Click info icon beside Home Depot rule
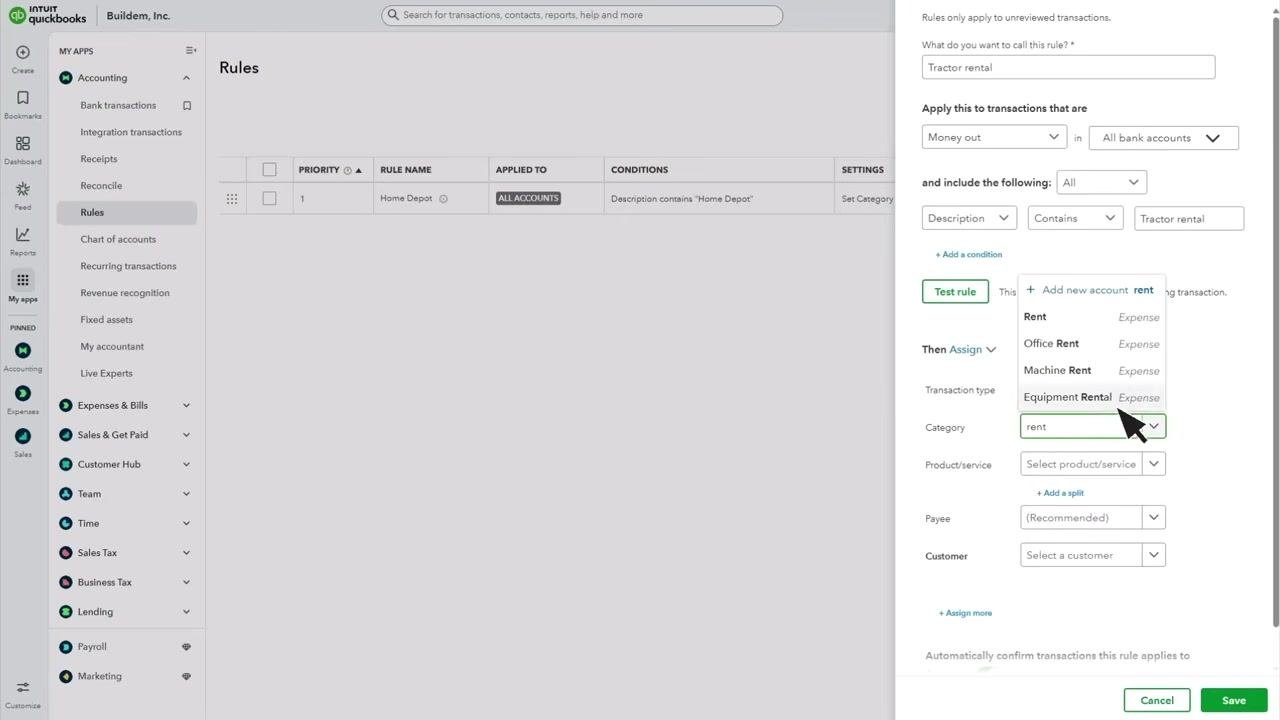1280x720 pixels. [443, 199]
